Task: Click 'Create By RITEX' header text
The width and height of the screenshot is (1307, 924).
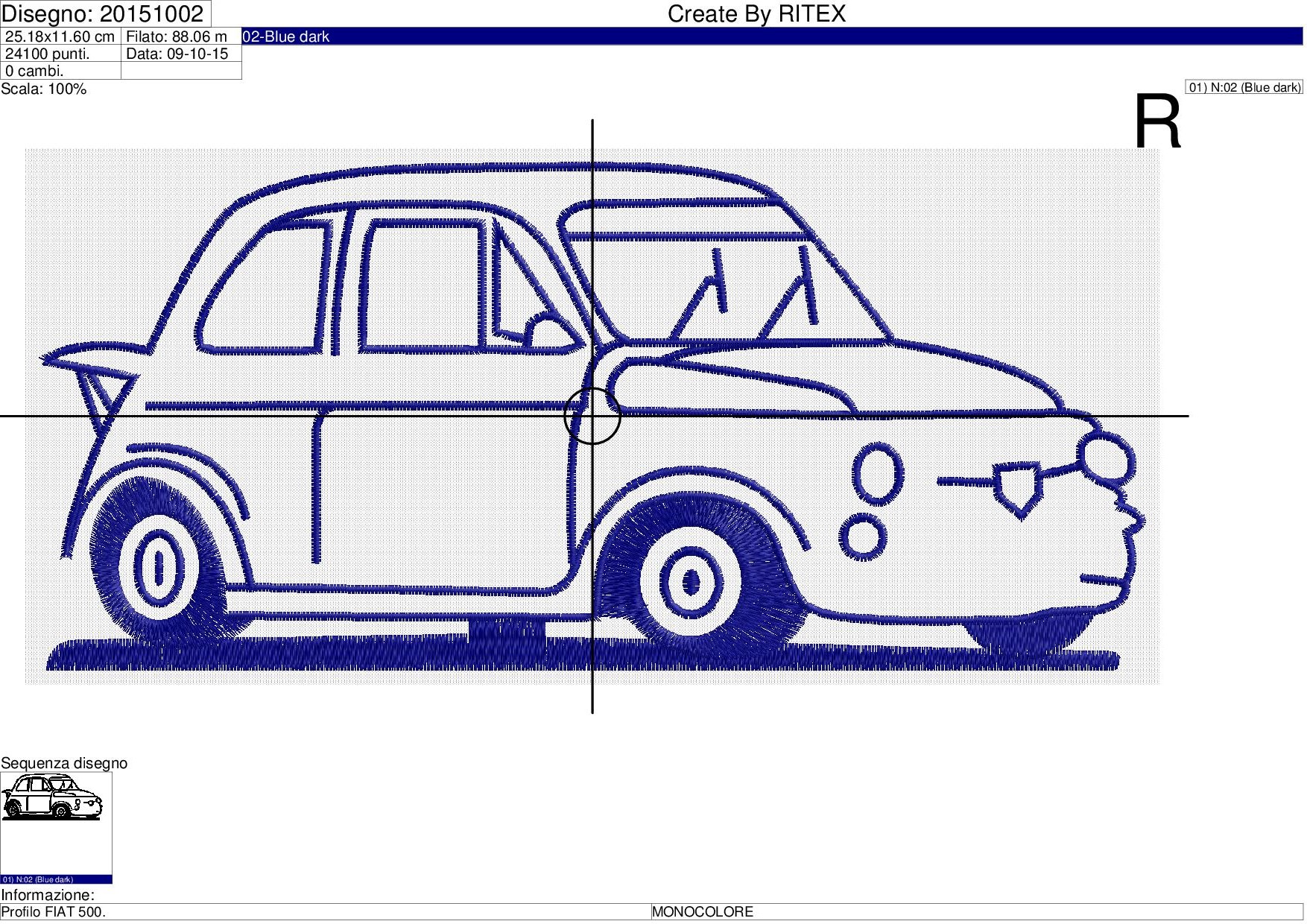Action: tap(756, 13)
